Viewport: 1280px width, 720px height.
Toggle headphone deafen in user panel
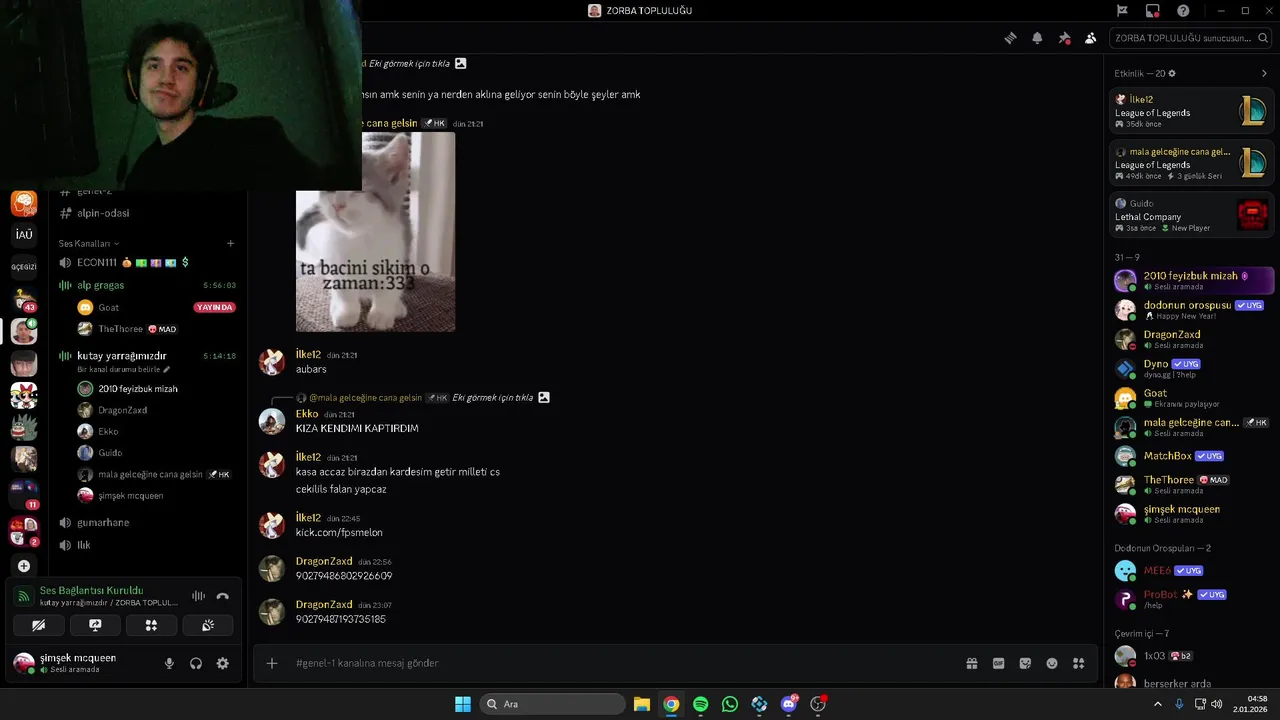(196, 663)
